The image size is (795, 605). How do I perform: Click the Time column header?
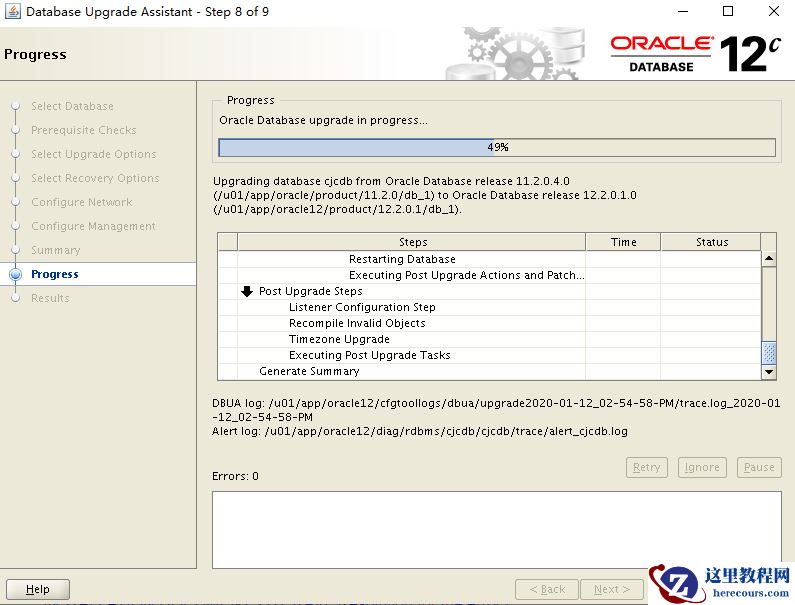[x=623, y=242]
